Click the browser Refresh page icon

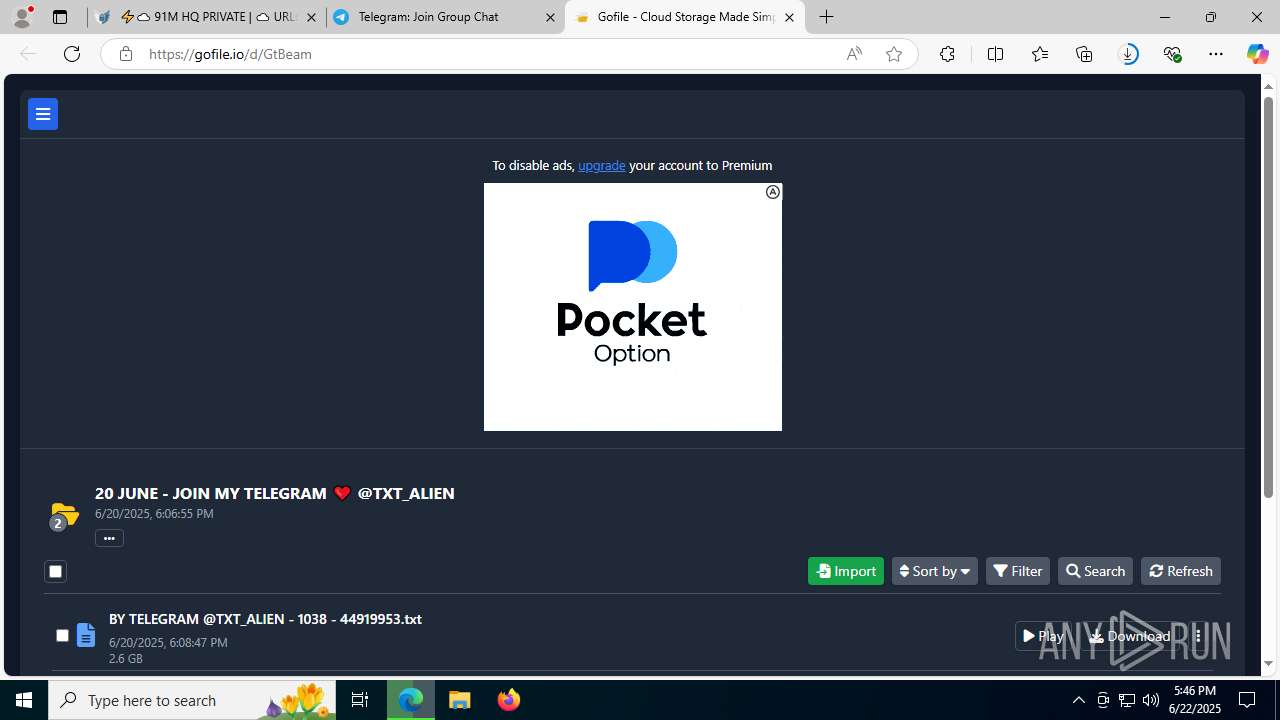tap(72, 54)
